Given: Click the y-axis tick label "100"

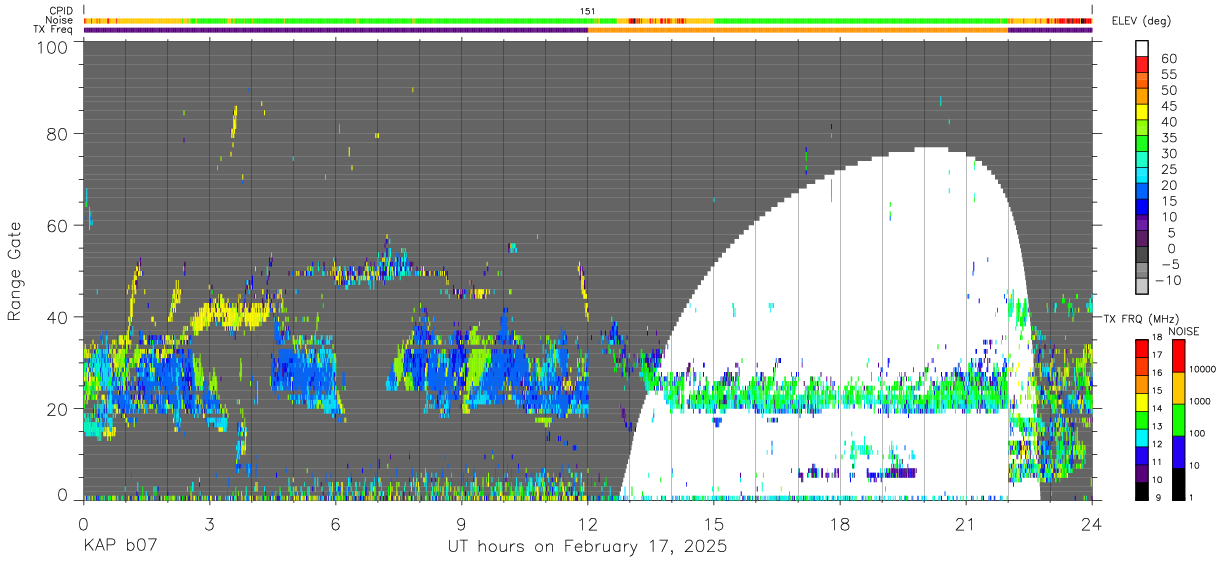Looking at the screenshot, I should [x=50, y=47].
